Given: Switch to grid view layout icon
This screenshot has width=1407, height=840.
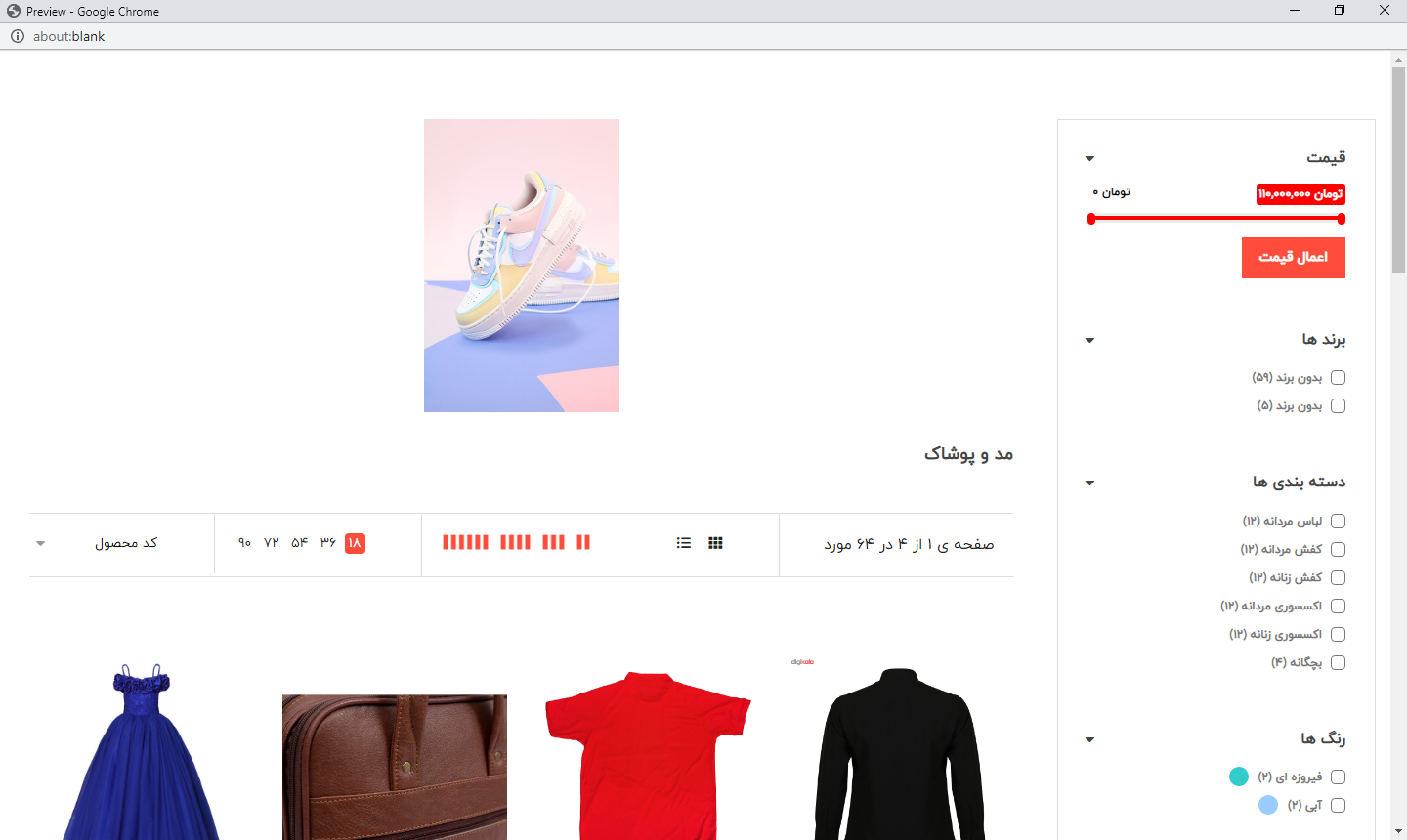Looking at the screenshot, I should point(715,543).
